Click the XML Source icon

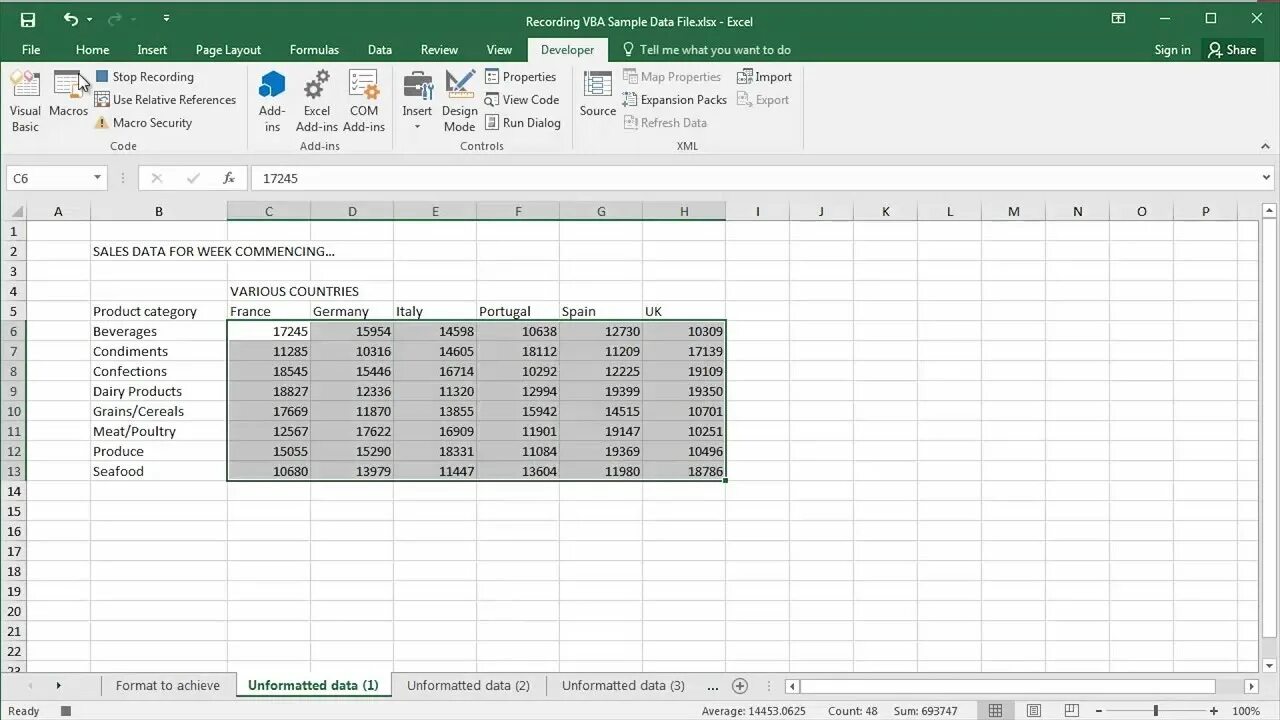598,95
